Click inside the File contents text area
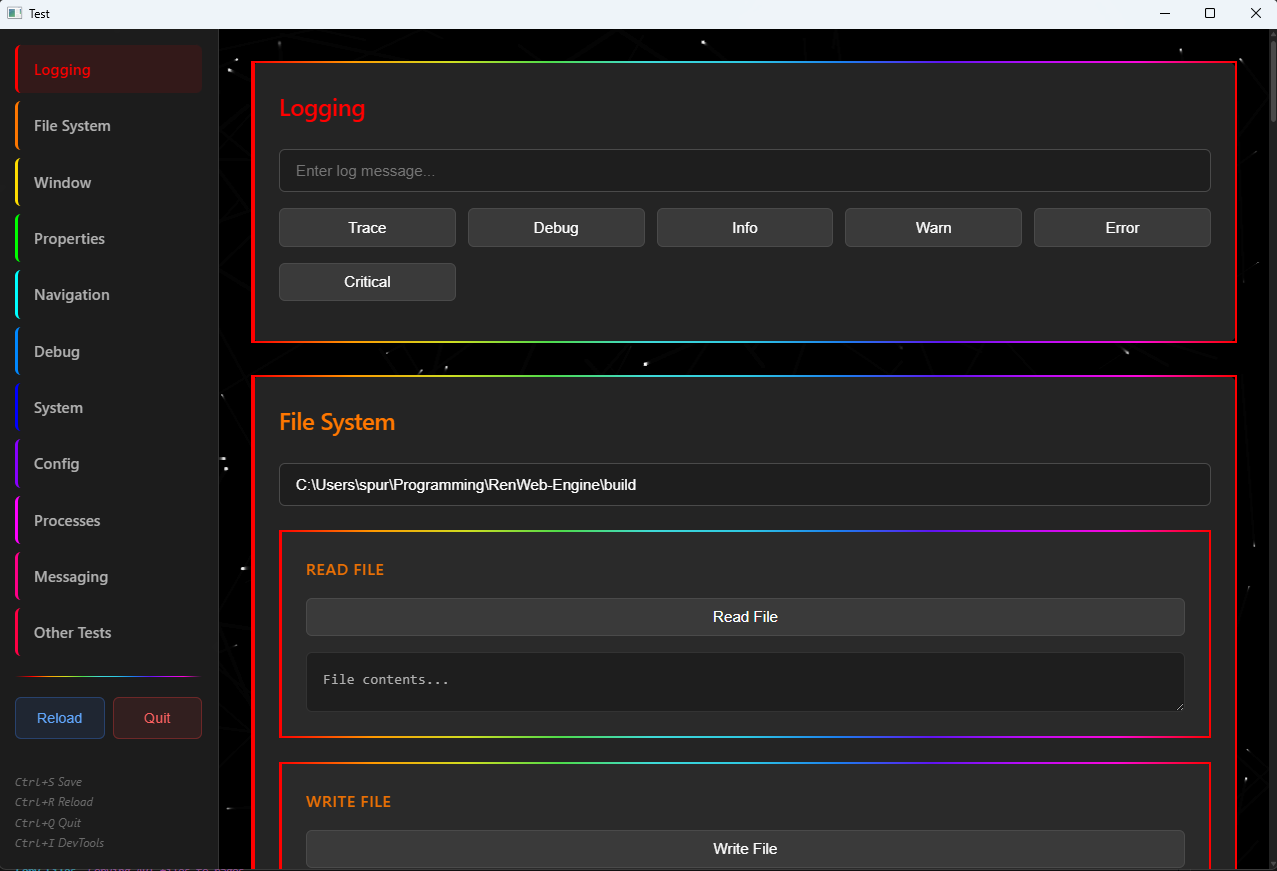This screenshot has height=871, width=1277. [744, 682]
